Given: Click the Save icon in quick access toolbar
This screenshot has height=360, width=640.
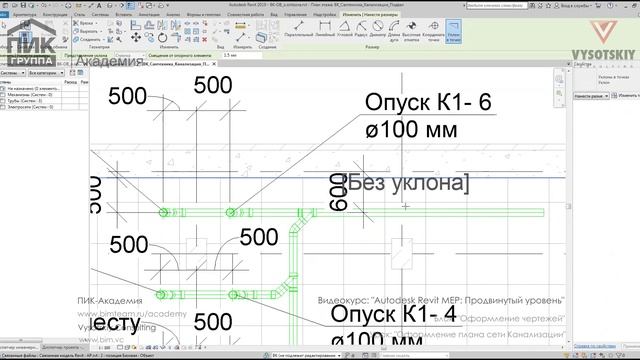Looking at the screenshot, I should coord(23,6).
